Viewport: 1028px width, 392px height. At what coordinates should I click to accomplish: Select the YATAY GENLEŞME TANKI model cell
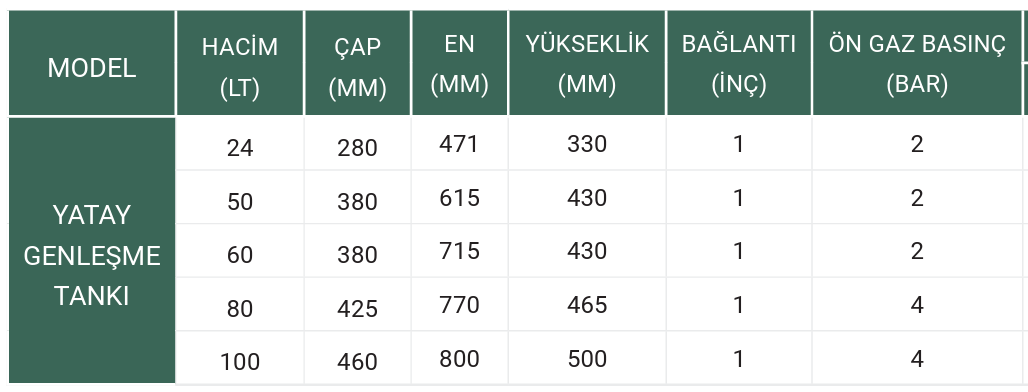click(x=92, y=250)
